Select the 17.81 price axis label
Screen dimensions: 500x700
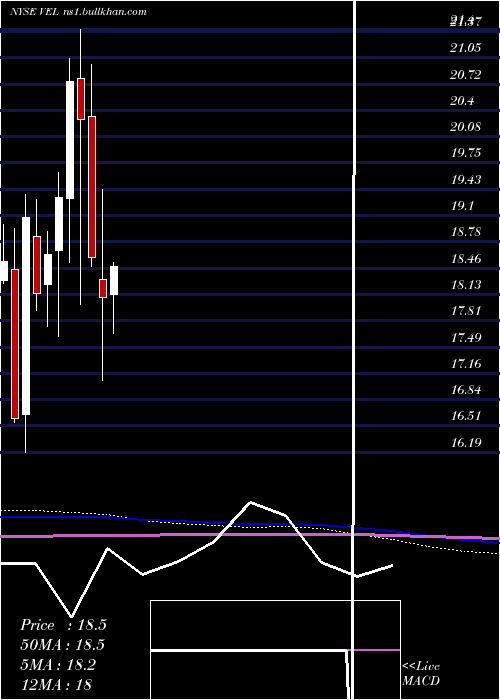point(466,311)
